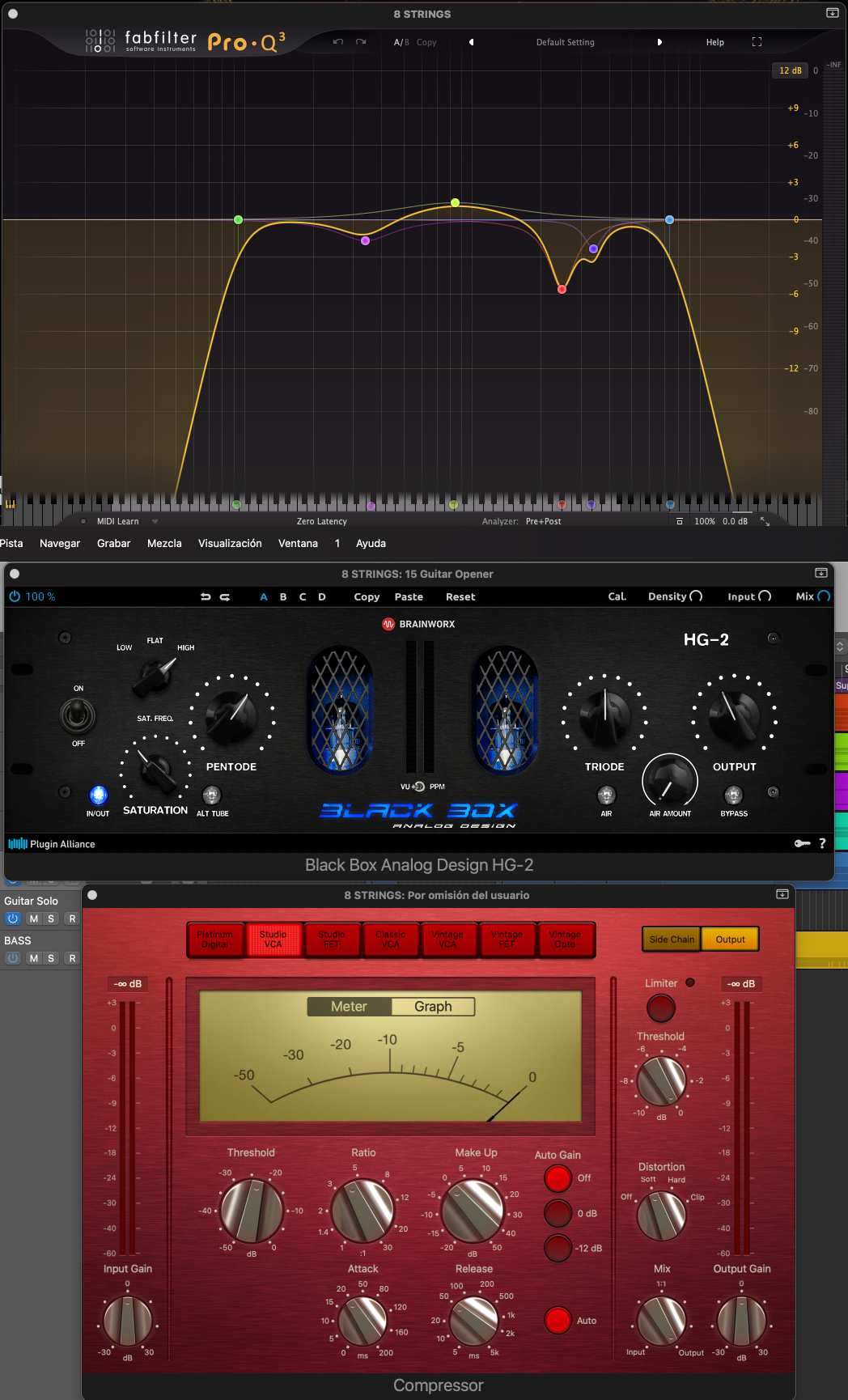Undo last change in Pro-Q 3

pos(338,42)
